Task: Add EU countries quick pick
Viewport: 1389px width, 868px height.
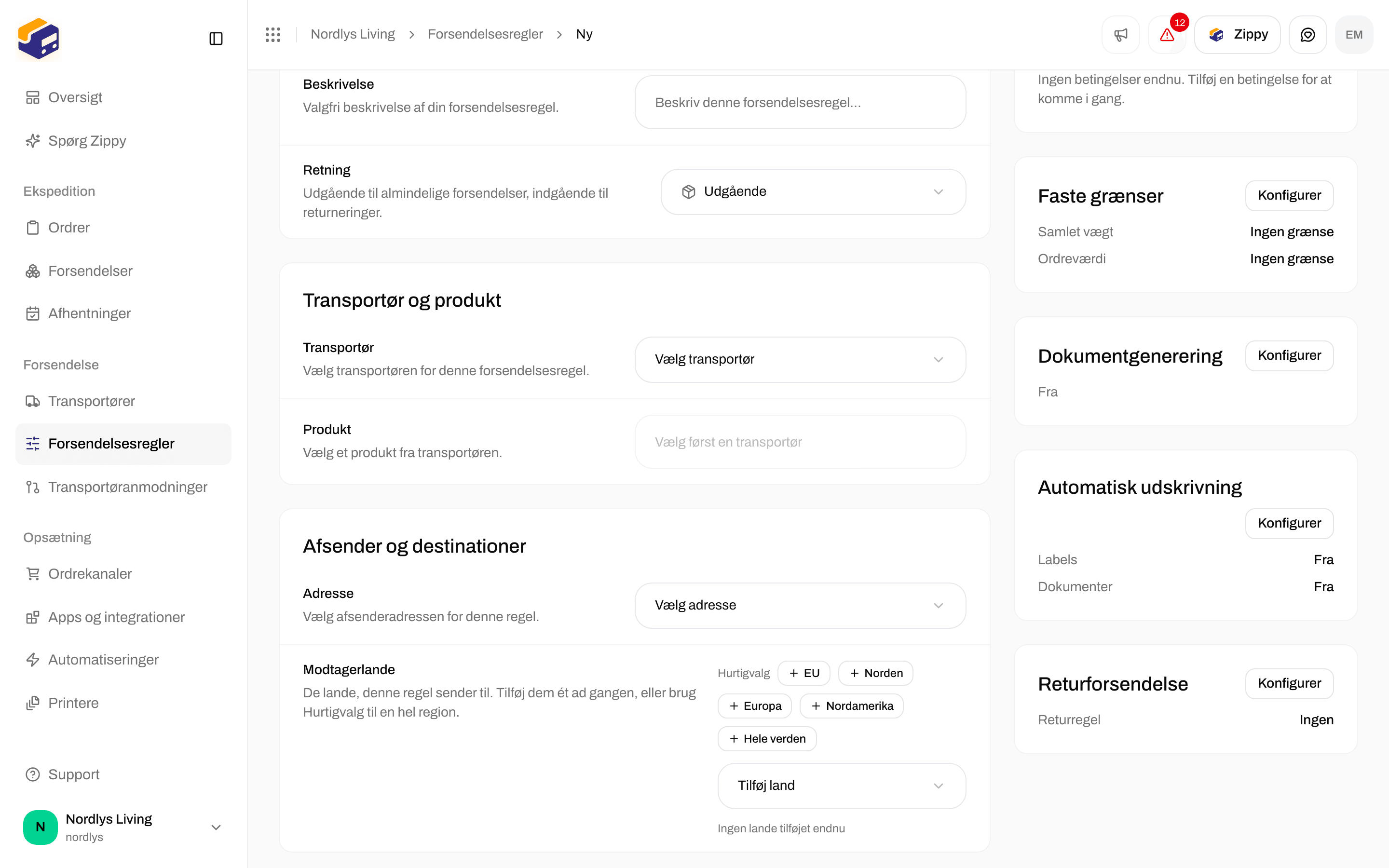Action: point(803,673)
